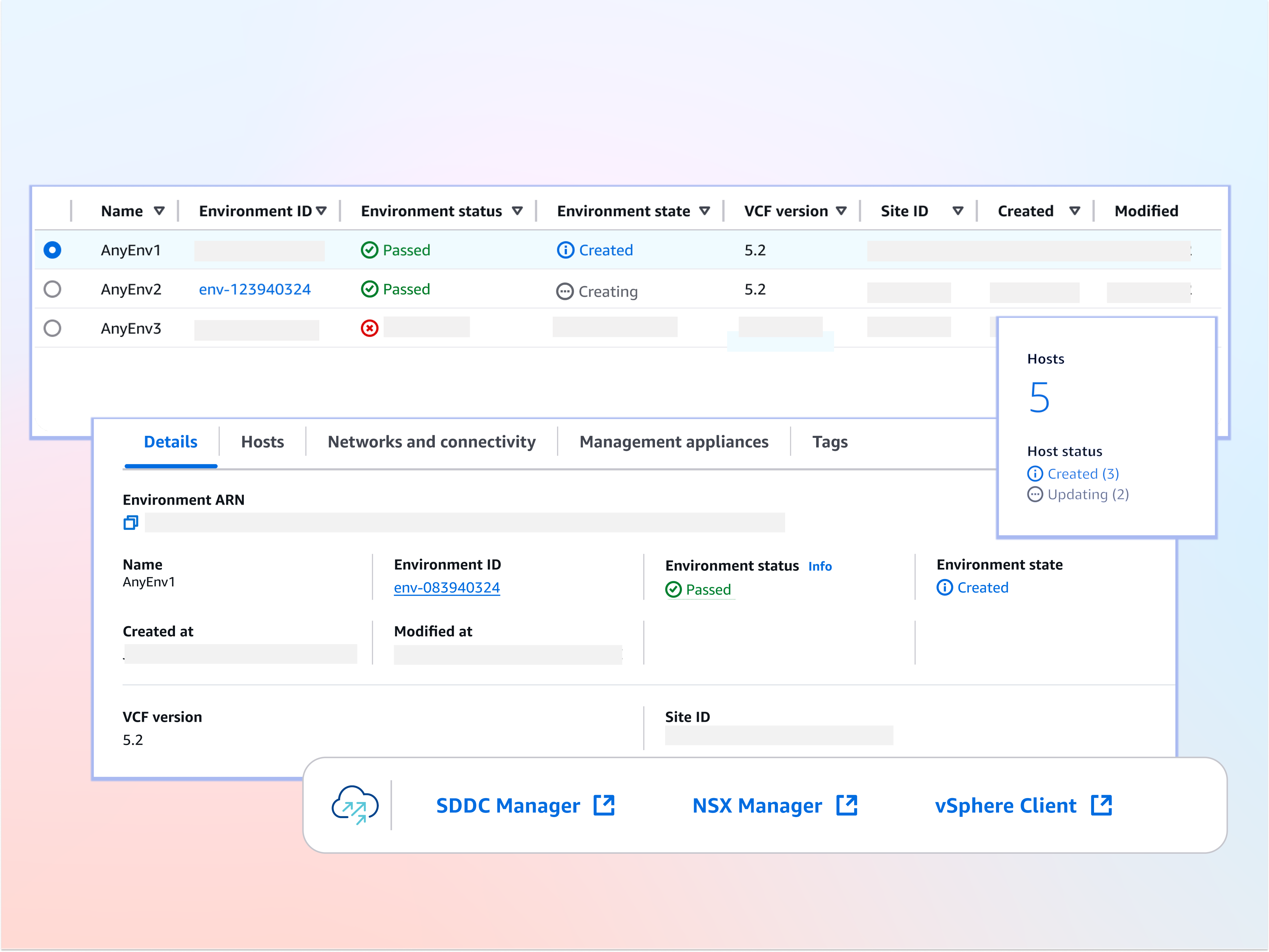The width and height of the screenshot is (1269, 952).
Task: Click the green Passed check icon for AnyEnv2
Action: [x=370, y=289]
